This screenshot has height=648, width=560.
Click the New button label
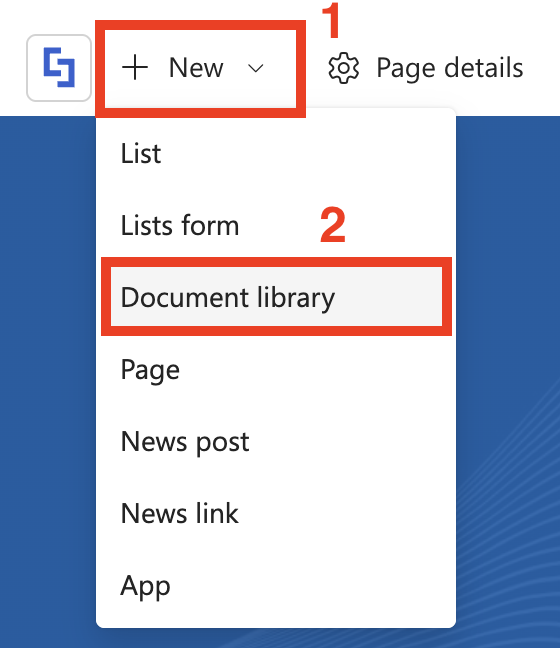click(x=196, y=68)
